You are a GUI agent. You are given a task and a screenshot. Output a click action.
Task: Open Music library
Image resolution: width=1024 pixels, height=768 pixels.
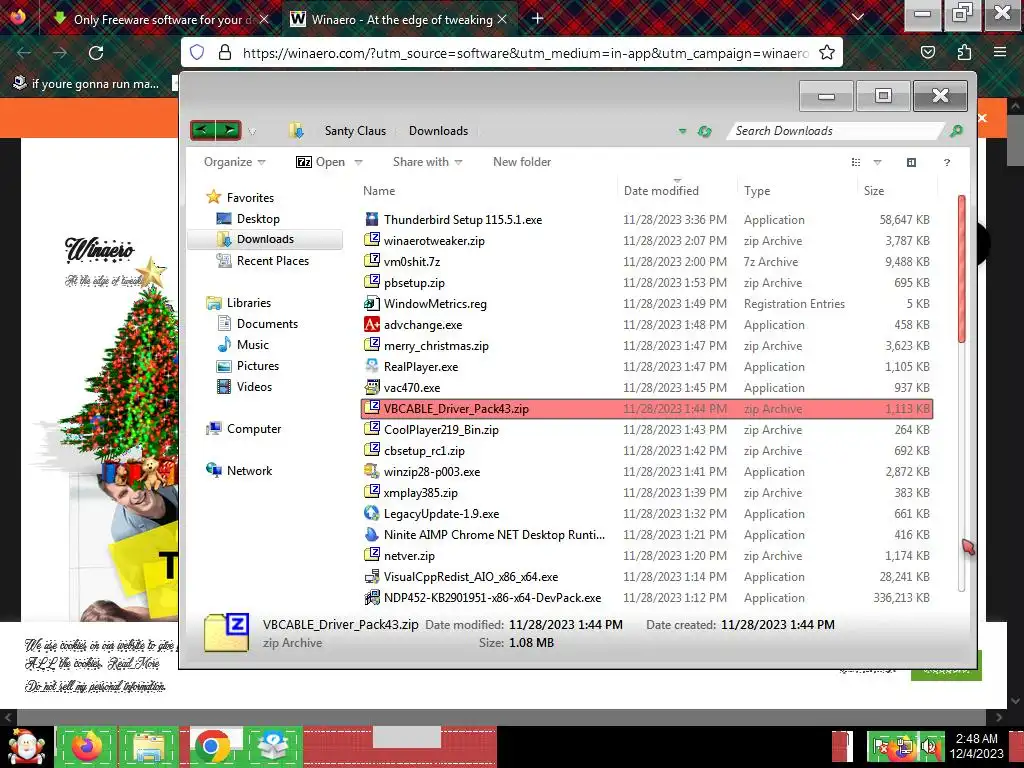coord(253,344)
